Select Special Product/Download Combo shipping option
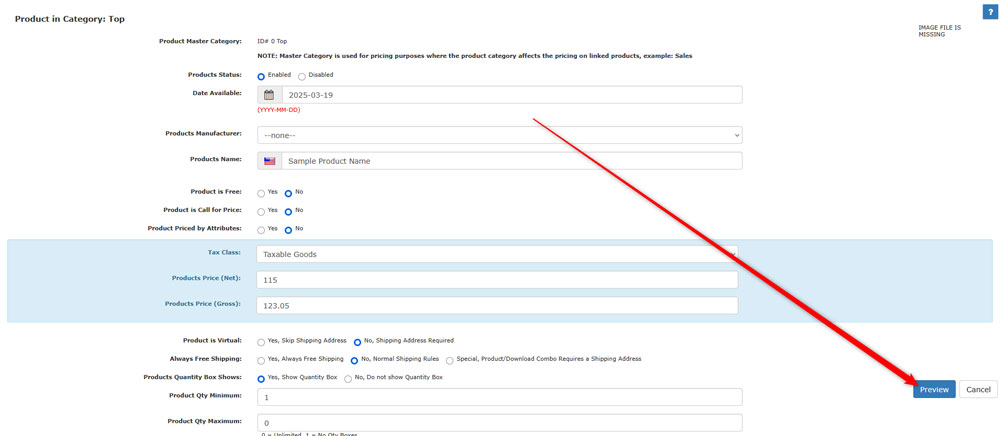Image resolution: width=1000 pixels, height=436 pixels. point(450,360)
